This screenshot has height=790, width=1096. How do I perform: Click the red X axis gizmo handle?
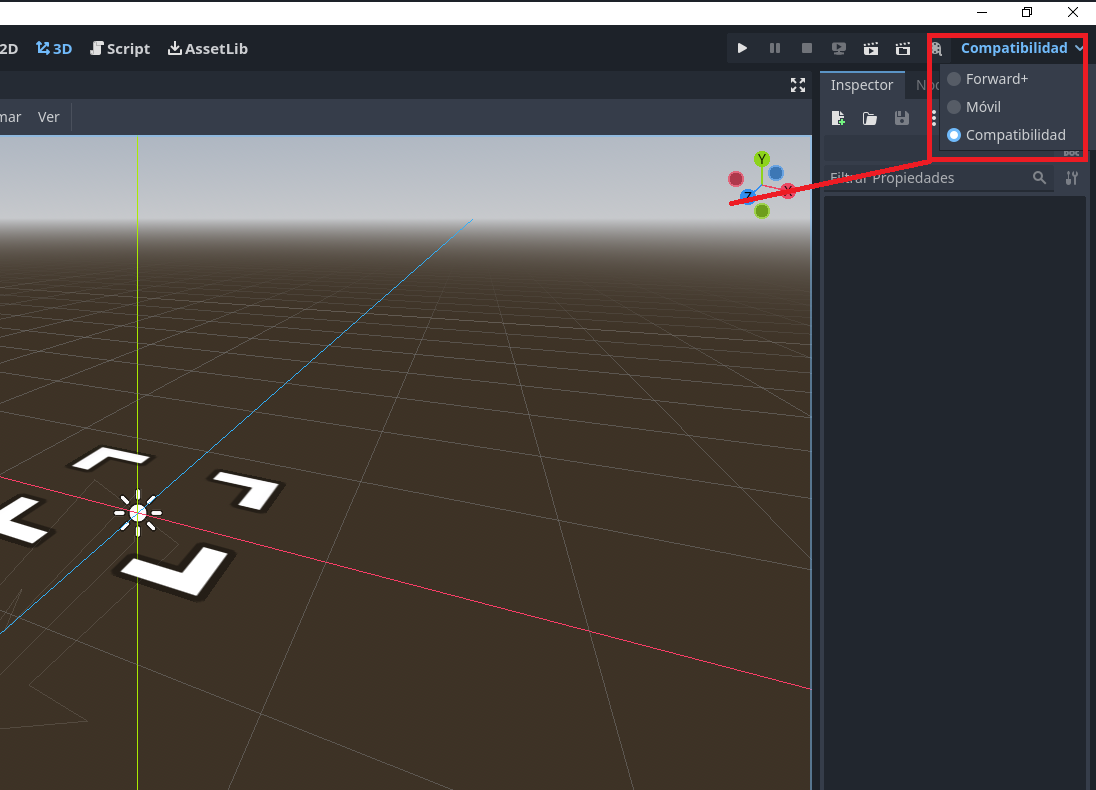click(x=788, y=190)
